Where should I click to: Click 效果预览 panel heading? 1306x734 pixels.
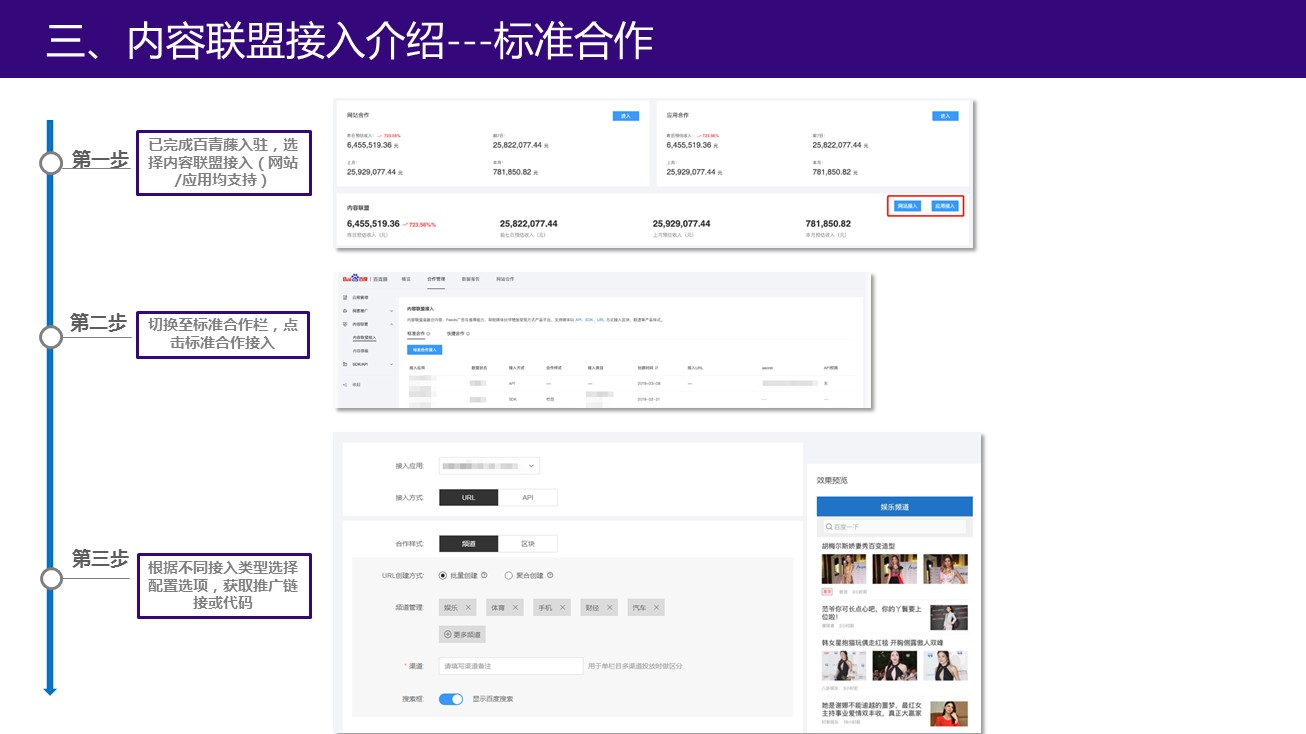pos(832,480)
